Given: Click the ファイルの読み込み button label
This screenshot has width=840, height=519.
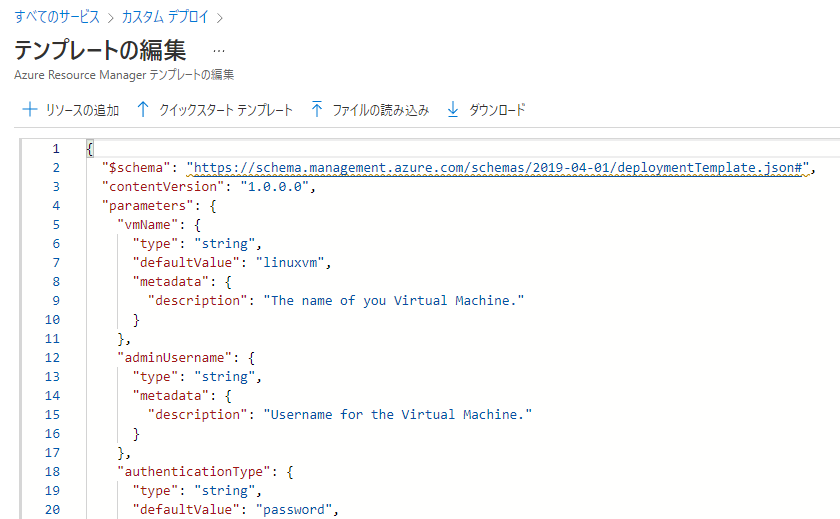Looking at the screenshot, I should pos(380,110).
